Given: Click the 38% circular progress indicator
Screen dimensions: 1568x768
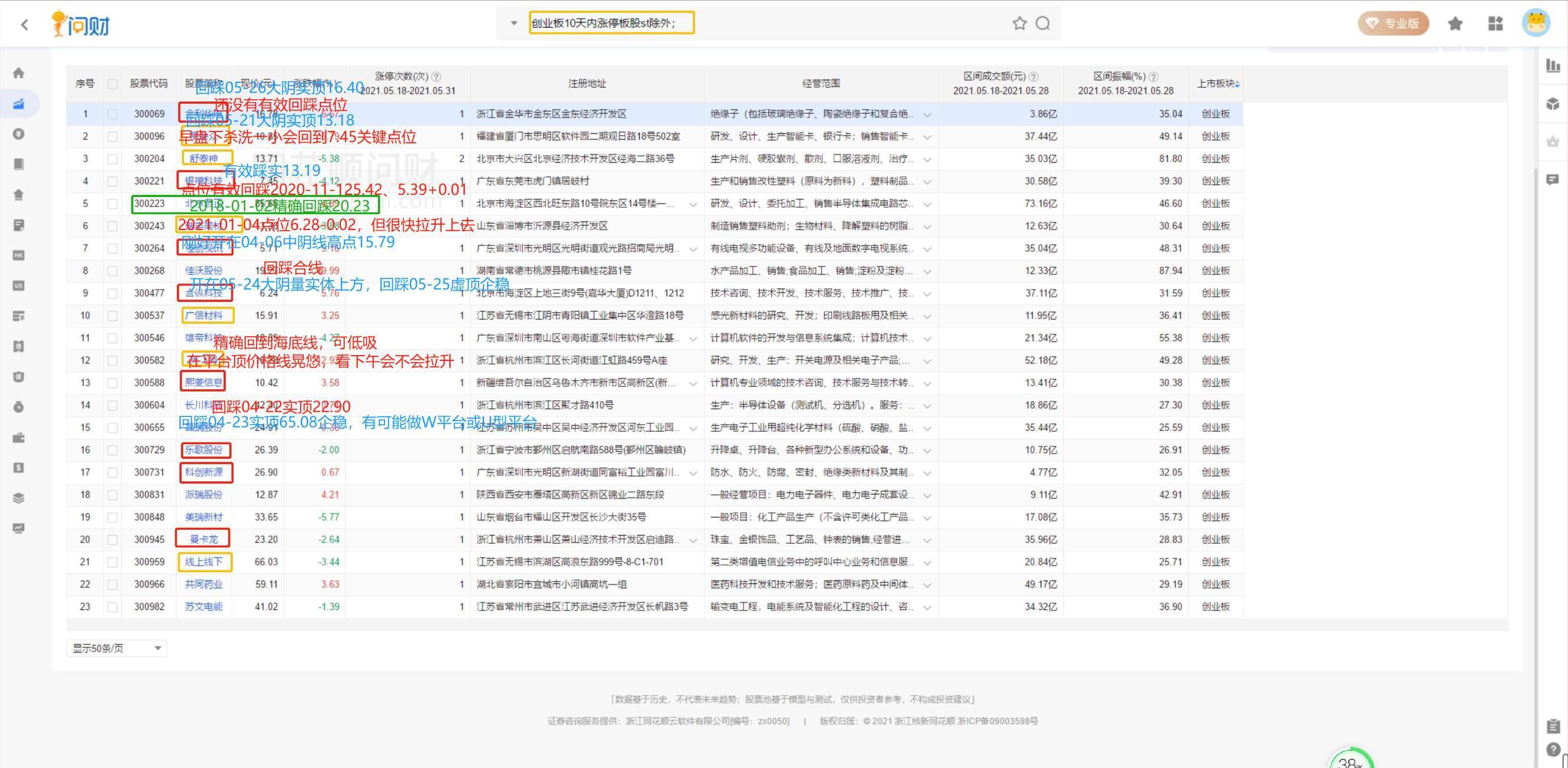Looking at the screenshot, I should (x=1350, y=758).
